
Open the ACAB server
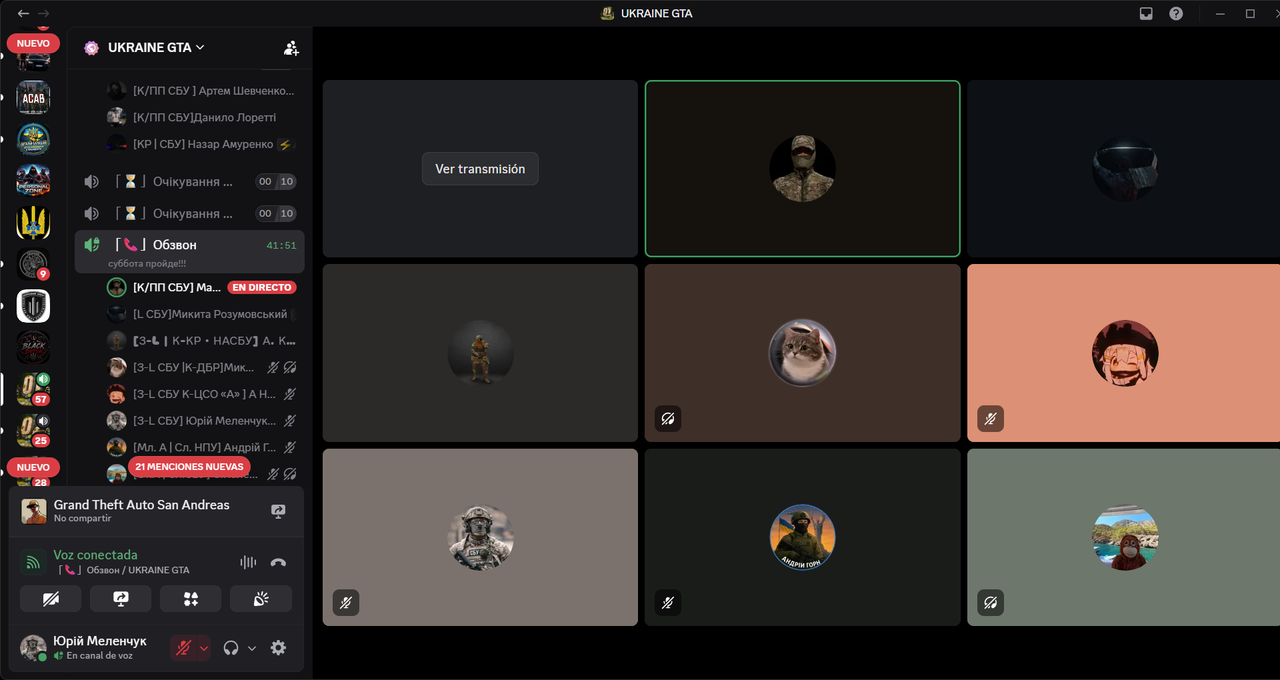coord(34,97)
